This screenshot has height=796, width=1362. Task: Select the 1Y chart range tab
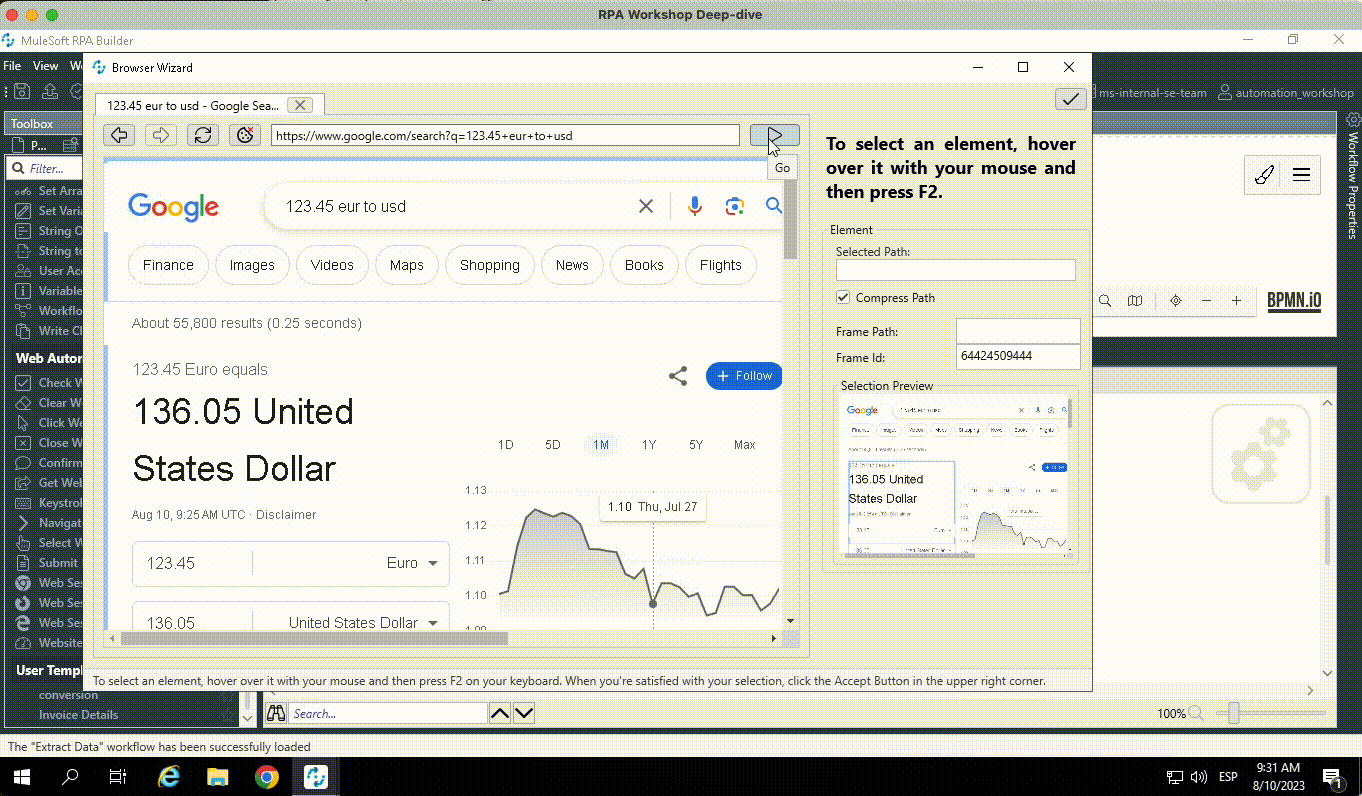pyautogui.click(x=649, y=445)
